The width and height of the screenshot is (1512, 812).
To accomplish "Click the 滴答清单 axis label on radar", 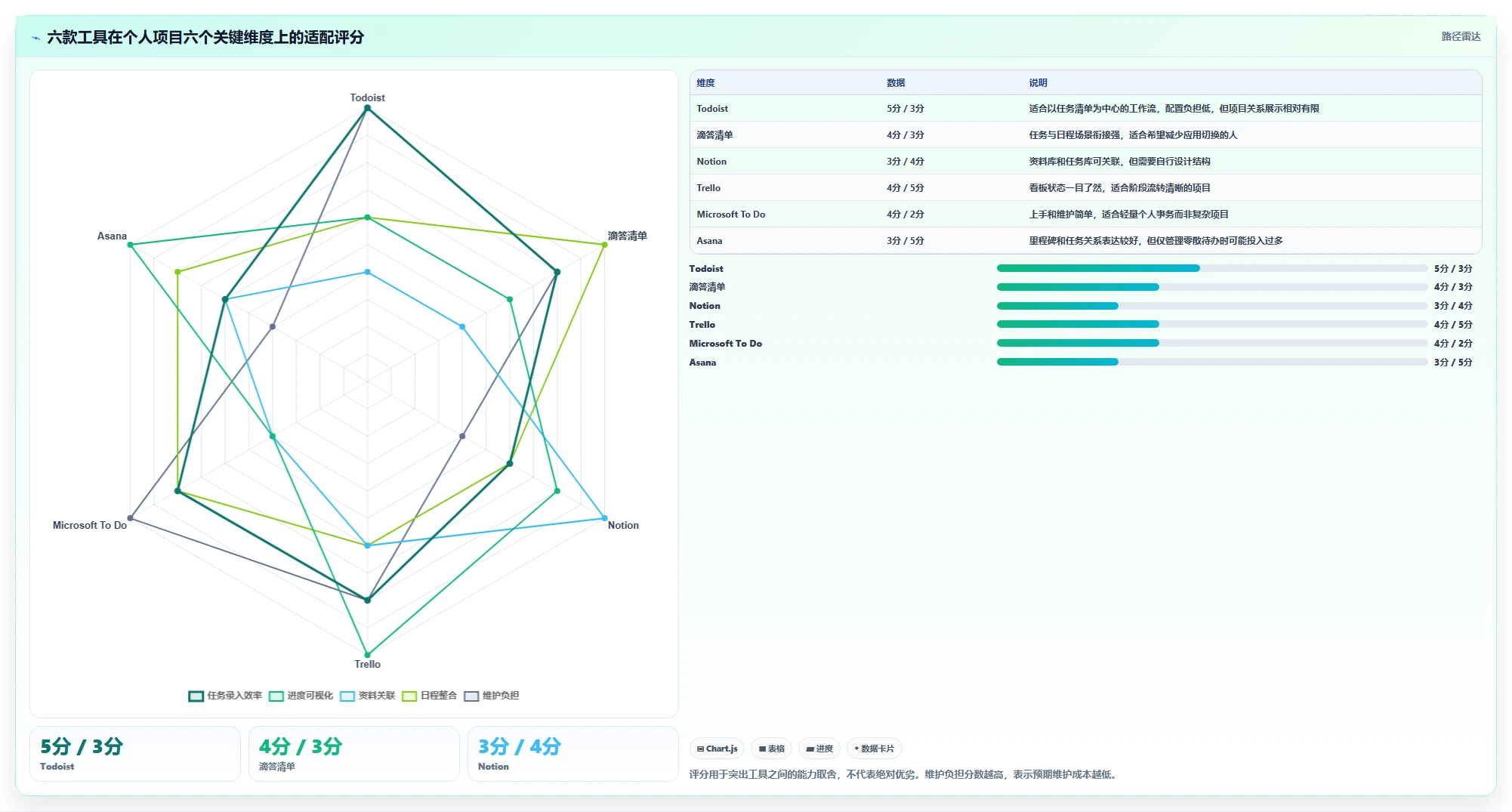I will (x=627, y=236).
